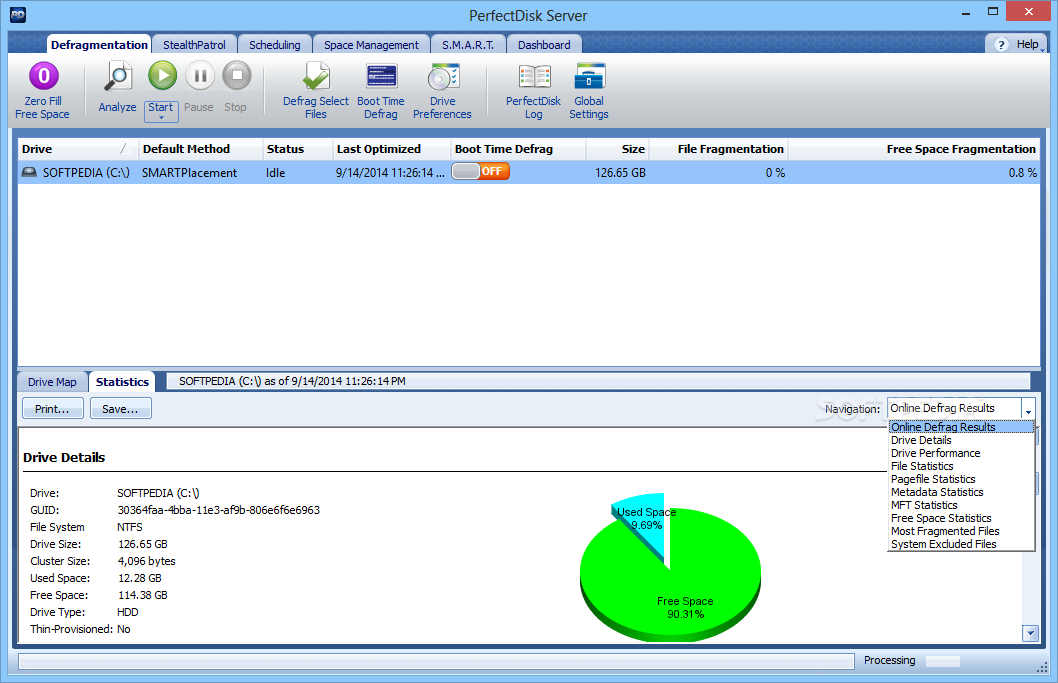This screenshot has width=1058, height=683.
Task: Select the Statistics tab
Action: coord(122,382)
